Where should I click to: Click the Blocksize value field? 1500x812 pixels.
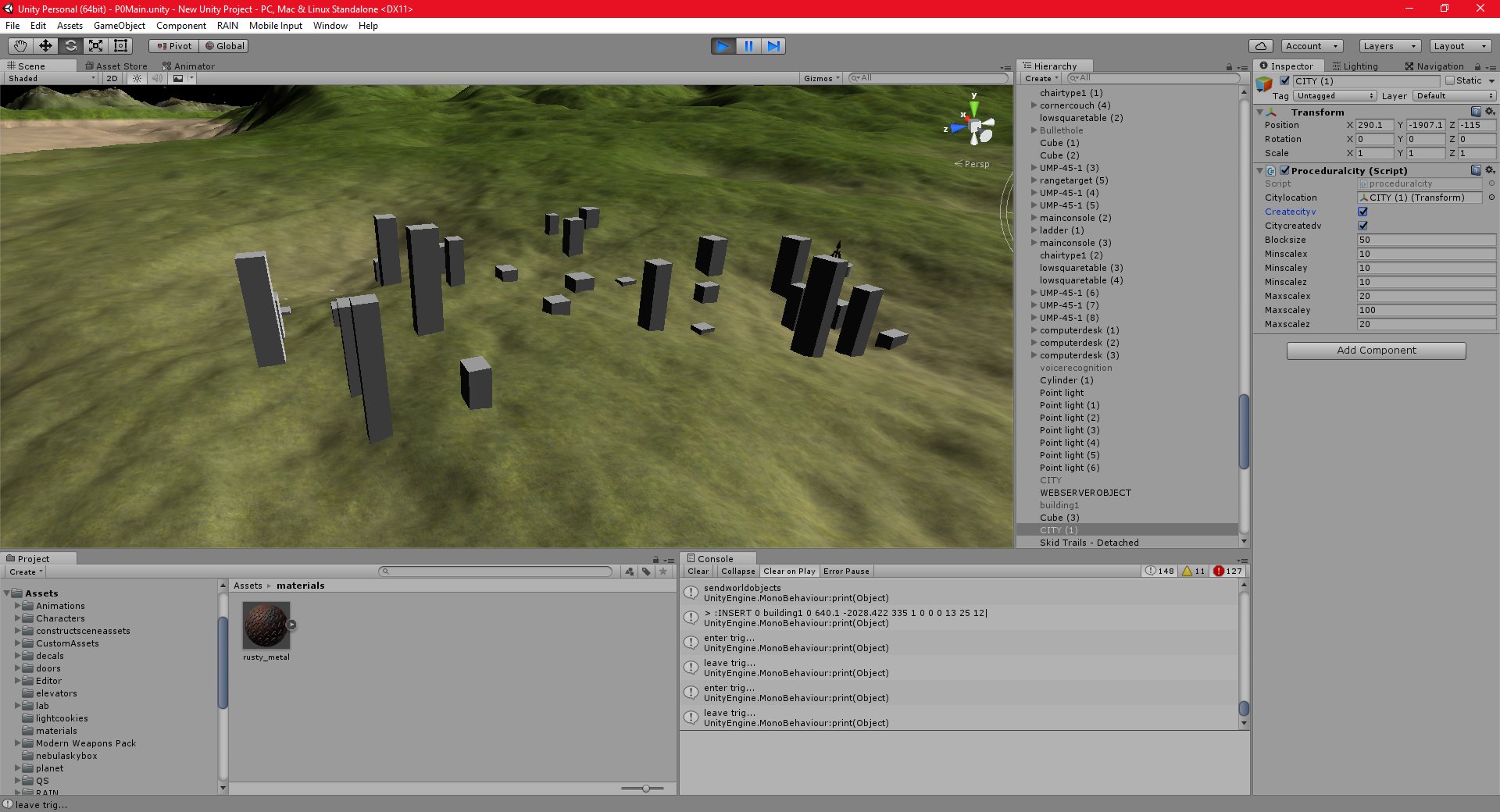(1426, 240)
